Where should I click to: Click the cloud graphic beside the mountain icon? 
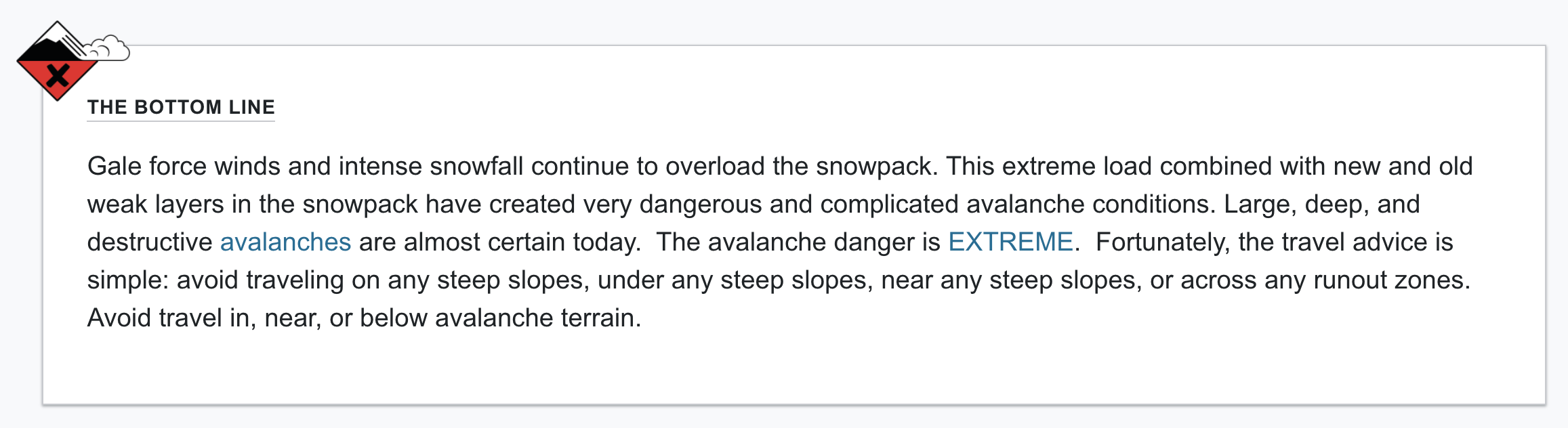tap(108, 49)
